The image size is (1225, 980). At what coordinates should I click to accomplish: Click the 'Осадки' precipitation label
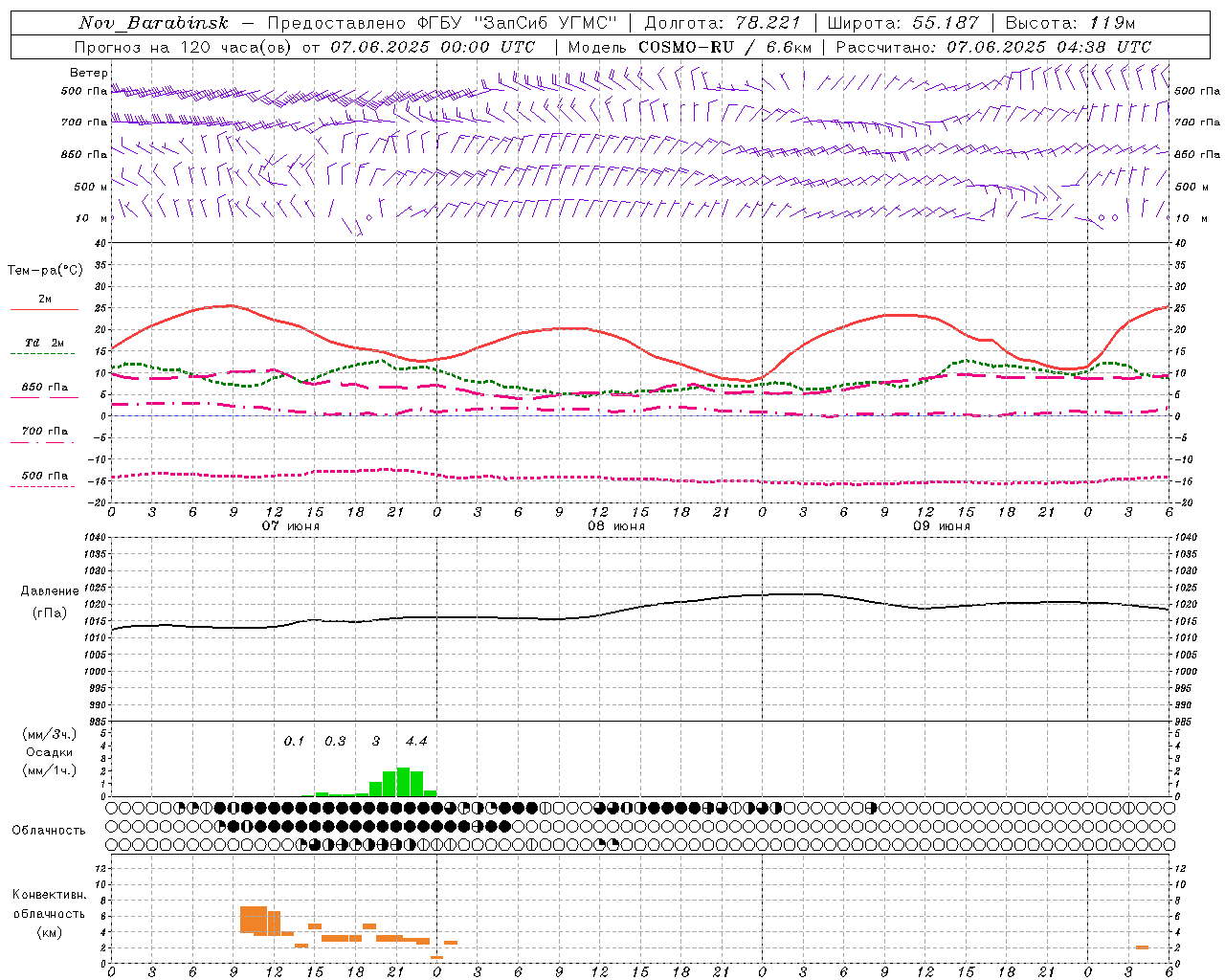tap(49, 752)
